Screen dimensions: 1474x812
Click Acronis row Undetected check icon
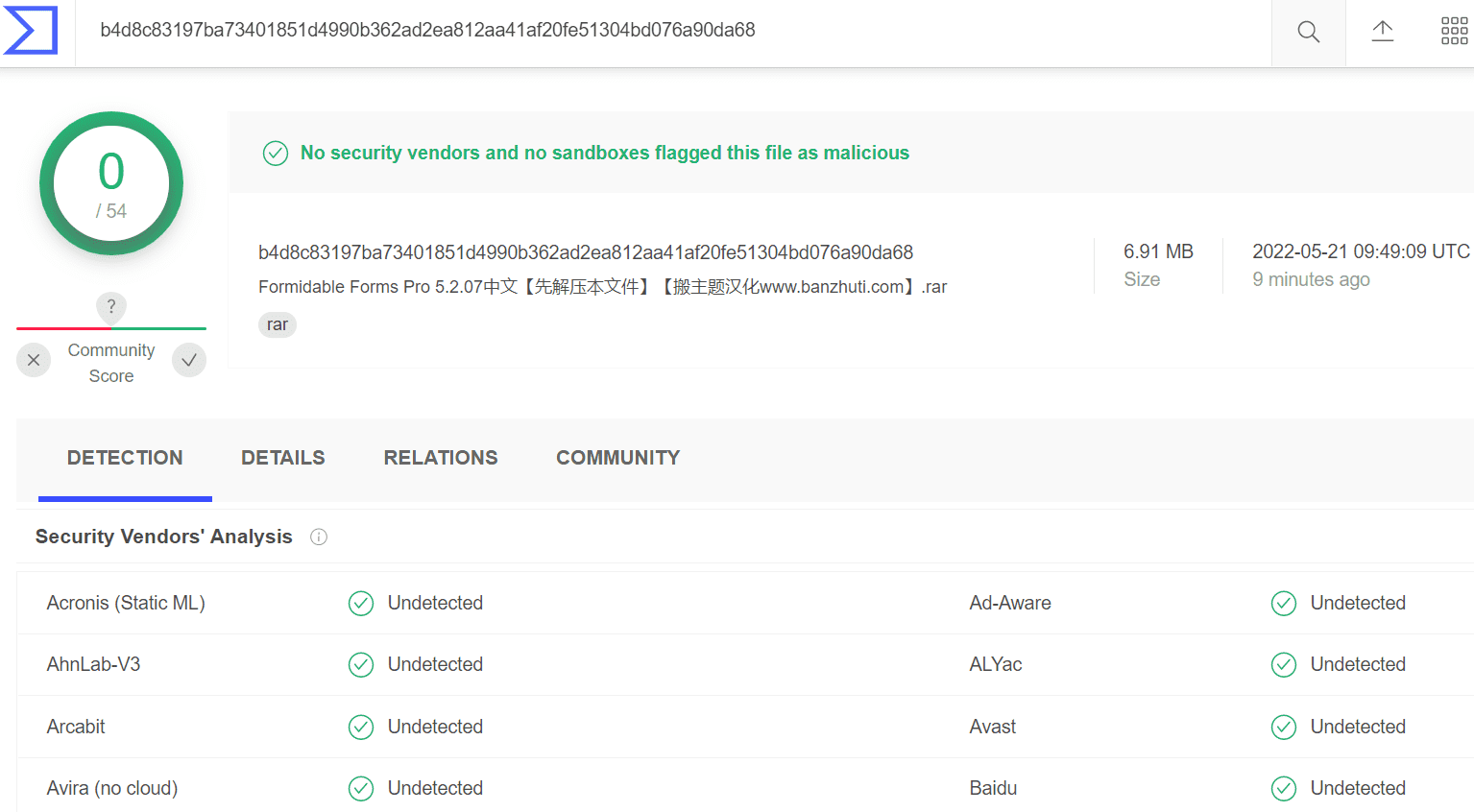361,603
